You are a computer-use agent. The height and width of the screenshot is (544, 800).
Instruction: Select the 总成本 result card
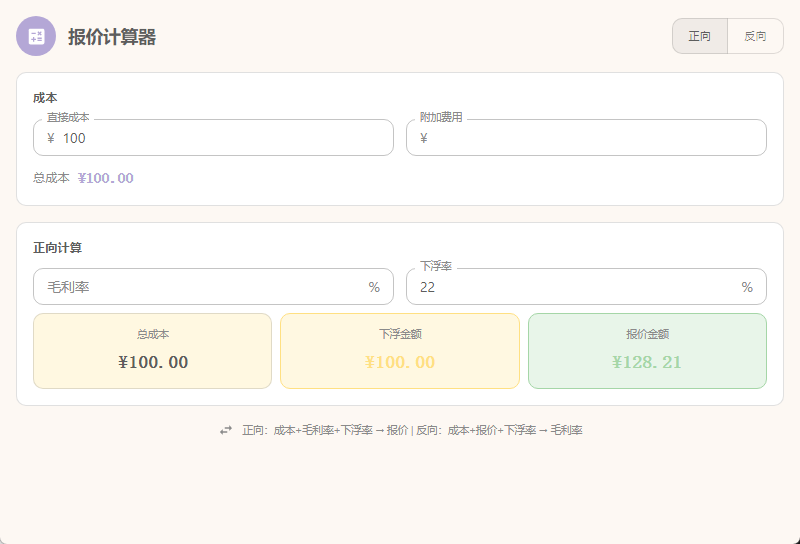click(153, 351)
